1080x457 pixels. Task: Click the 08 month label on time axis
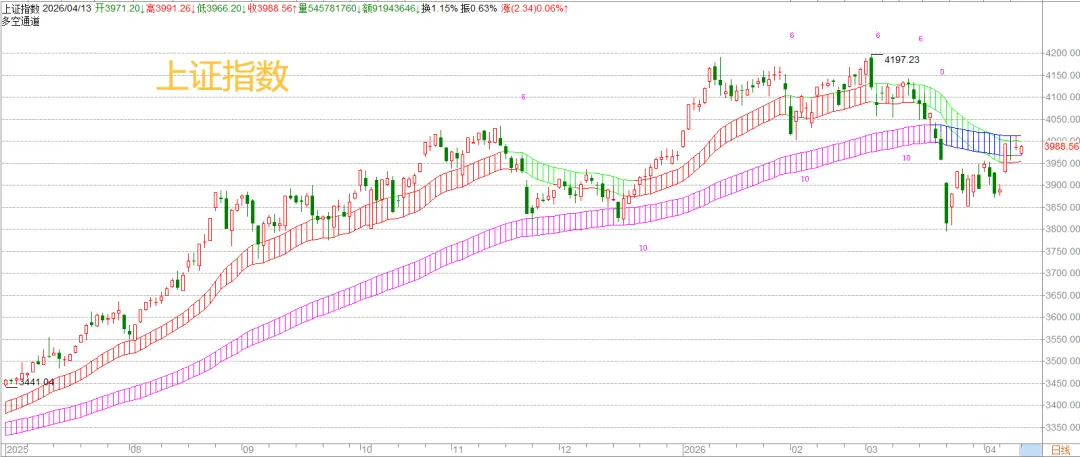point(135,449)
